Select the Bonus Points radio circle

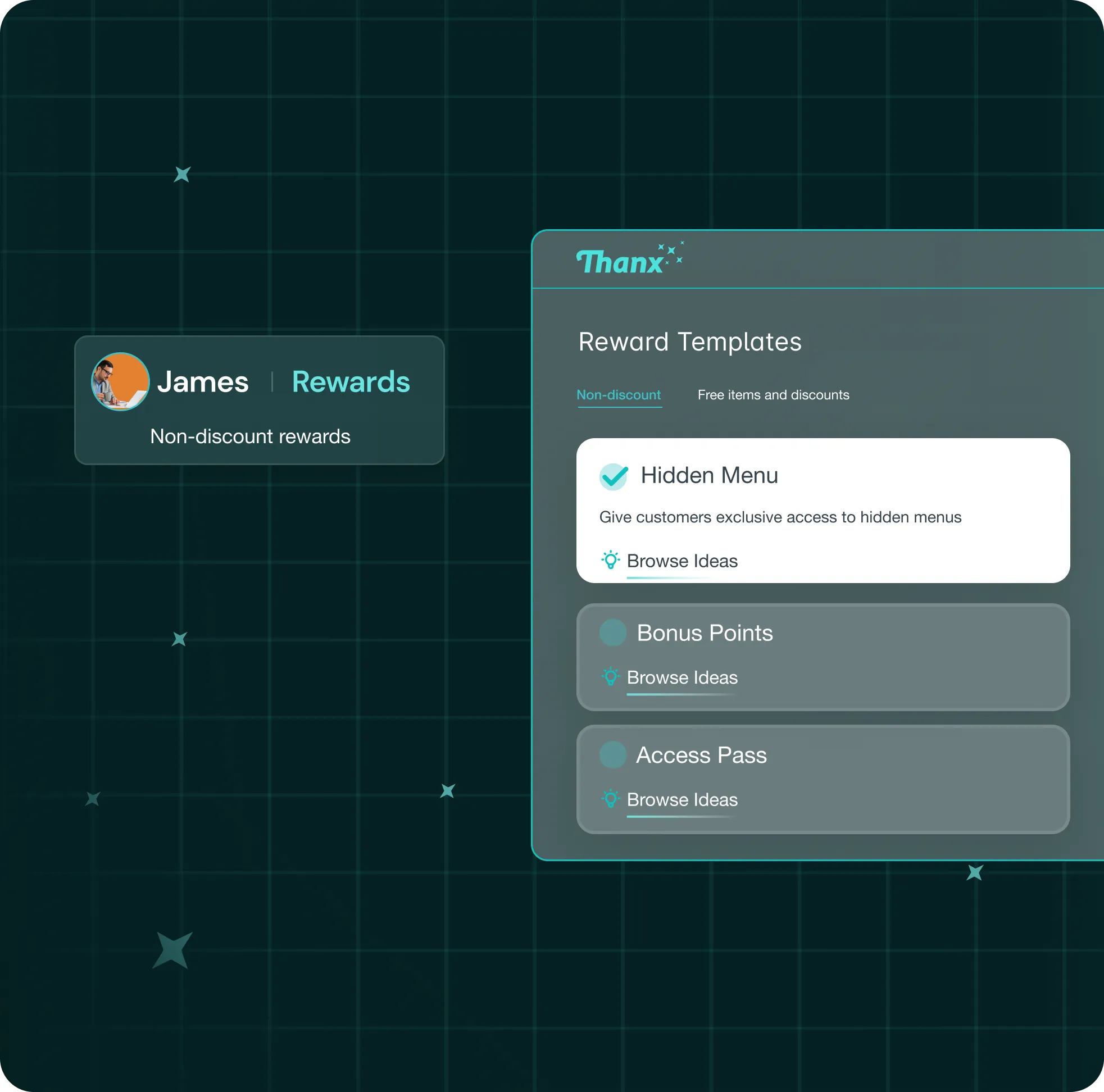point(612,633)
